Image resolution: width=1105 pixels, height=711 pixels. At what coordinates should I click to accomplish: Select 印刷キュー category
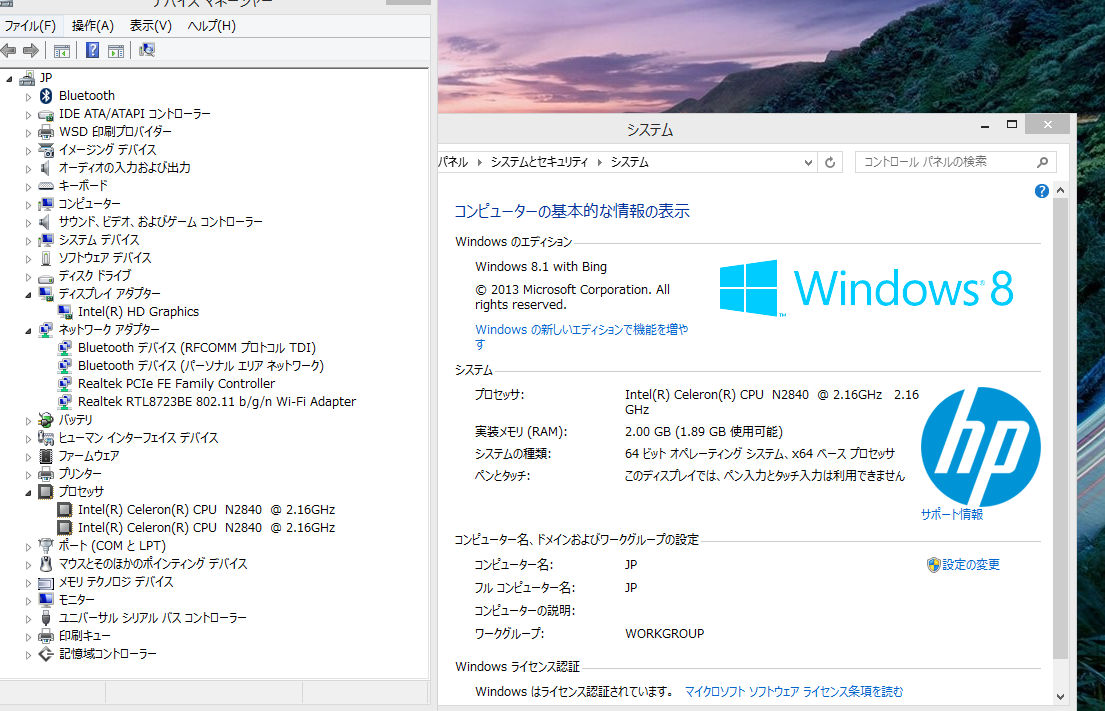coord(85,636)
